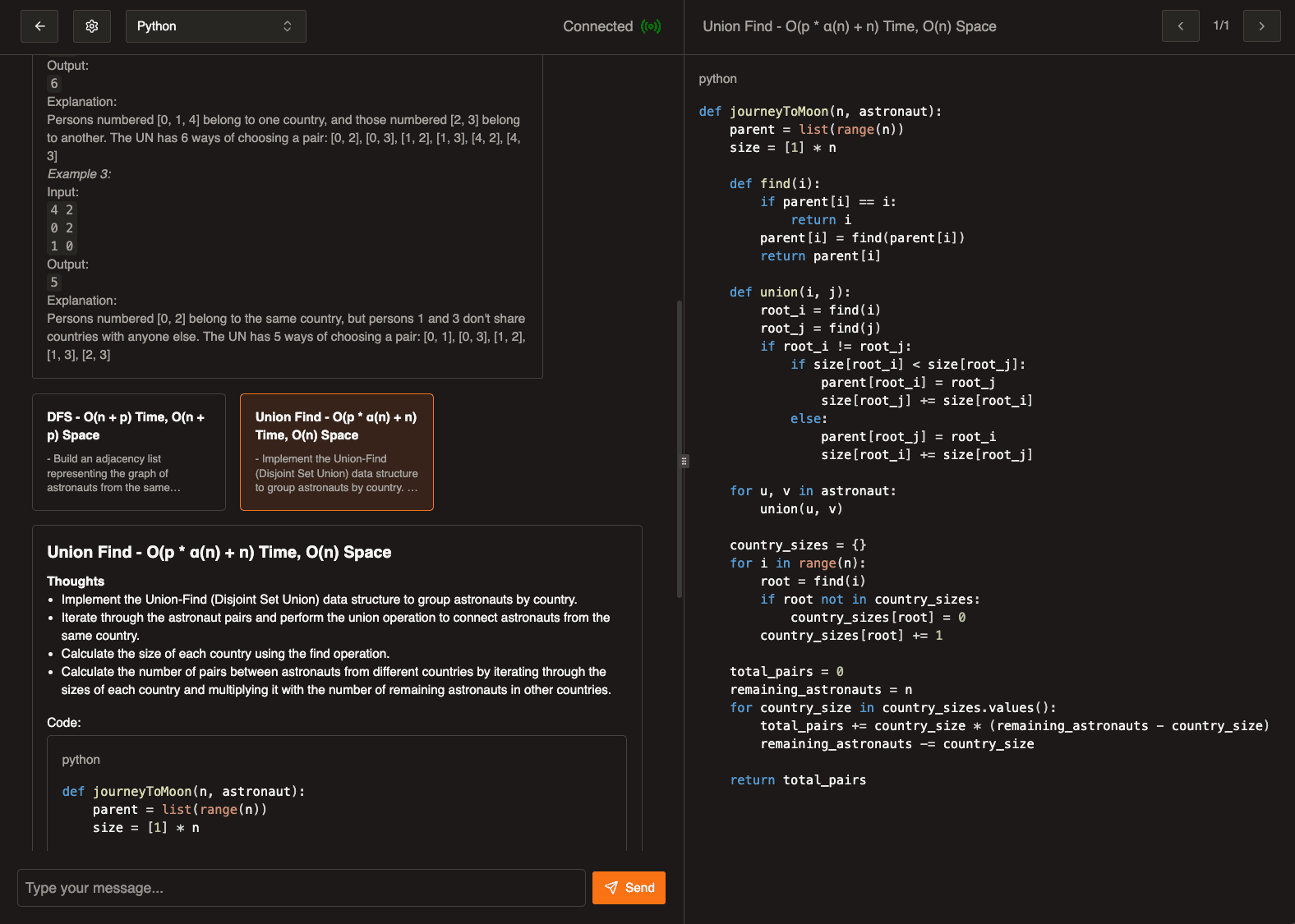
Task: Click the green connection status icon
Action: pyautogui.click(x=651, y=26)
